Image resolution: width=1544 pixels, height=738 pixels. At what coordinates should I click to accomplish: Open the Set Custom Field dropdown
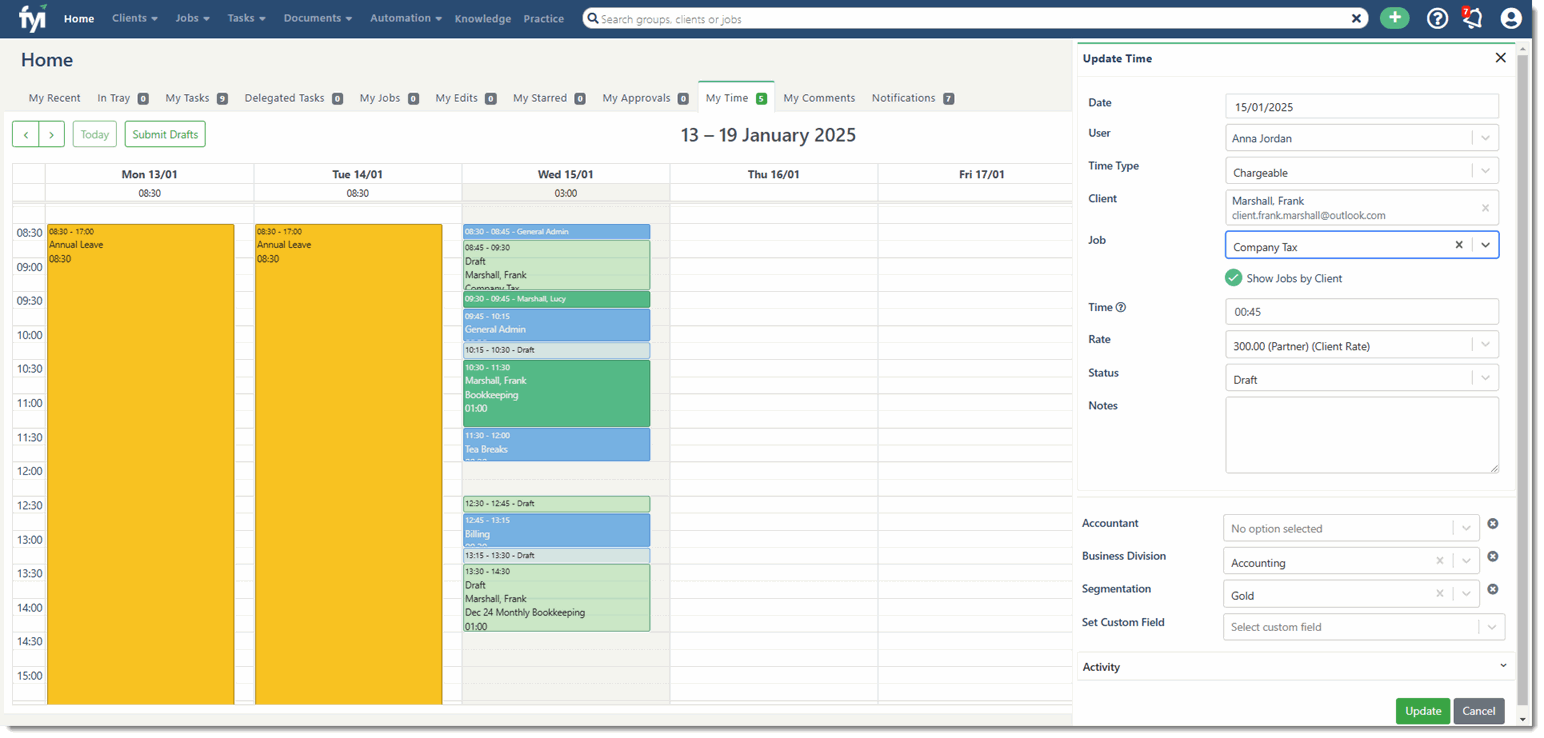pyautogui.click(x=1364, y=627)
